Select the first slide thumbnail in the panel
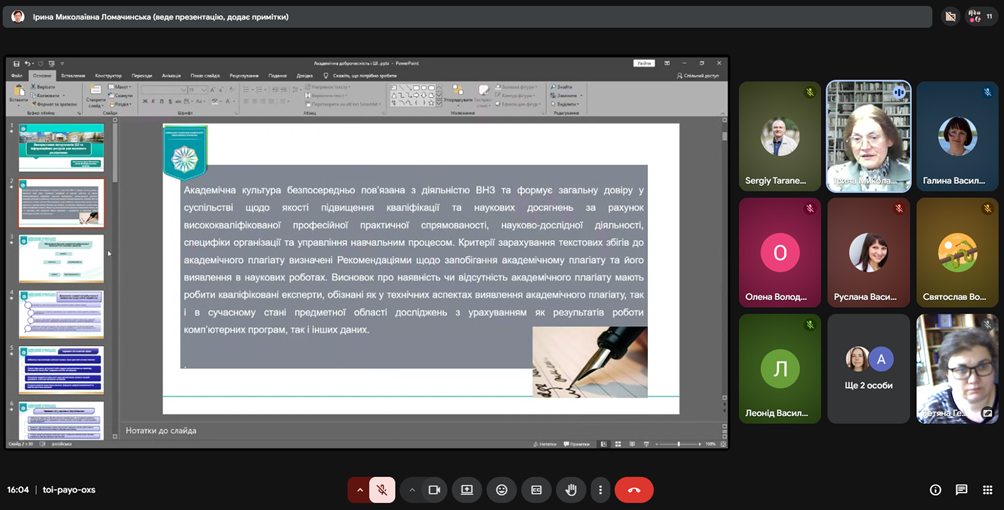The image size is (1004, 510). [x=61, y=147]
